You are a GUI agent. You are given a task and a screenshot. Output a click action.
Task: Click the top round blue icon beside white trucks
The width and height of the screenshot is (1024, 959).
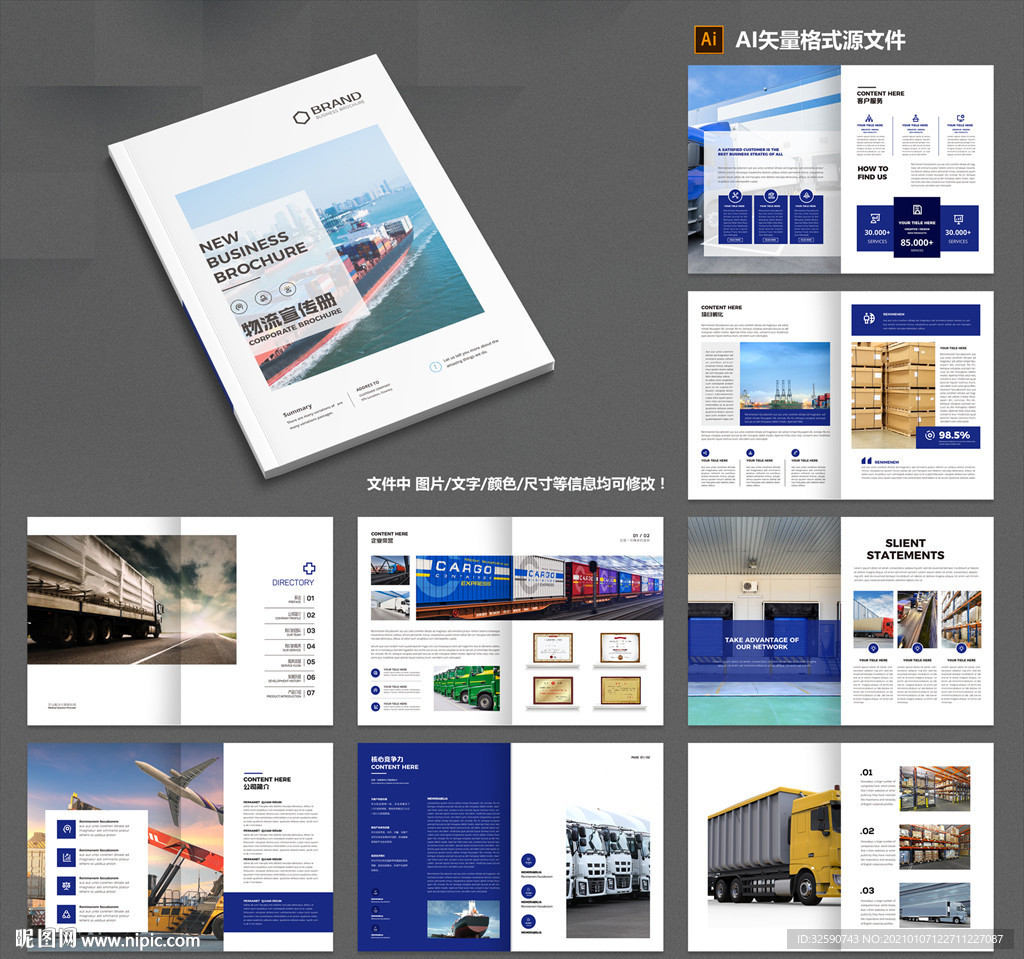528,860
